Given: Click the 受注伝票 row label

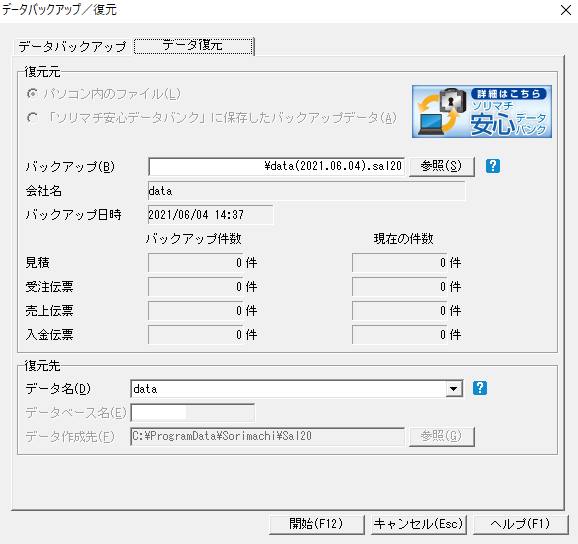Looking at the screenshot, I should coord(49,287).
